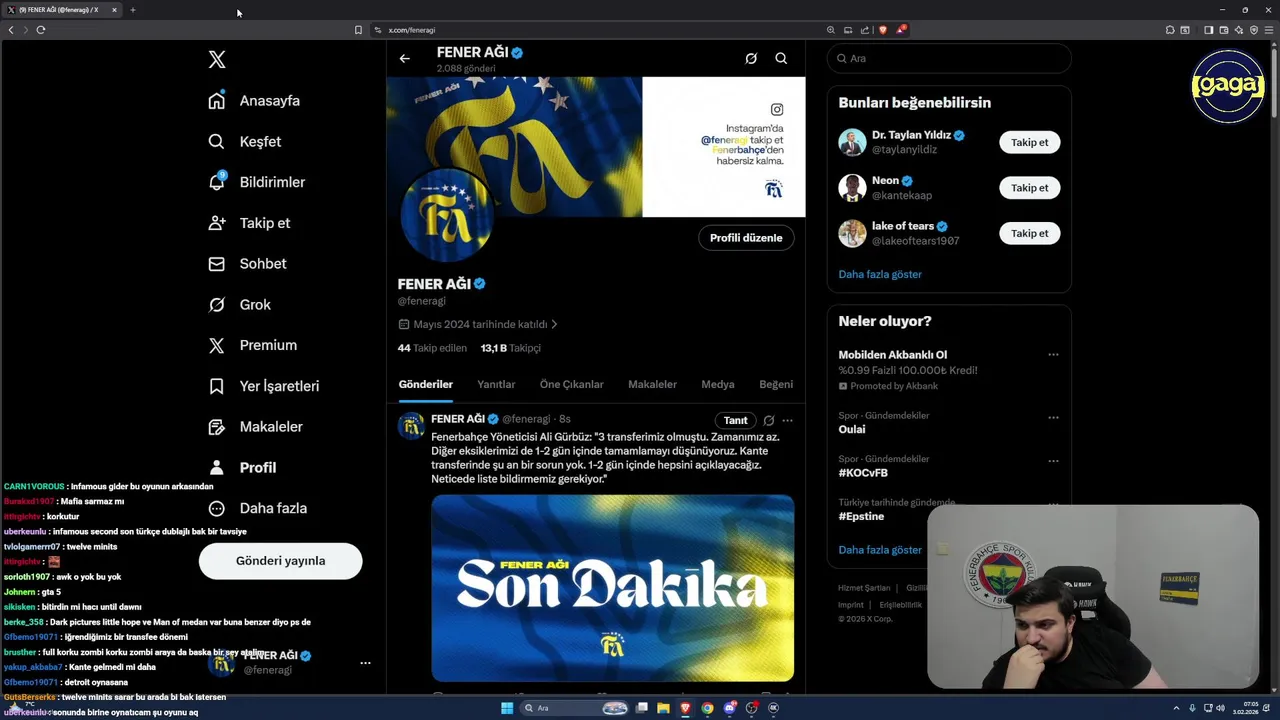
Task: Open options for Oulai trend
Action: pos(1053,418)
